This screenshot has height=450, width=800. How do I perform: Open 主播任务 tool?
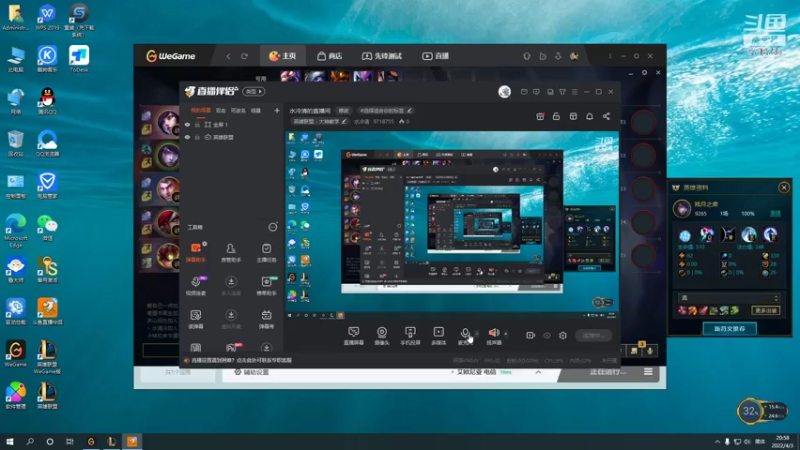(266, 253)
